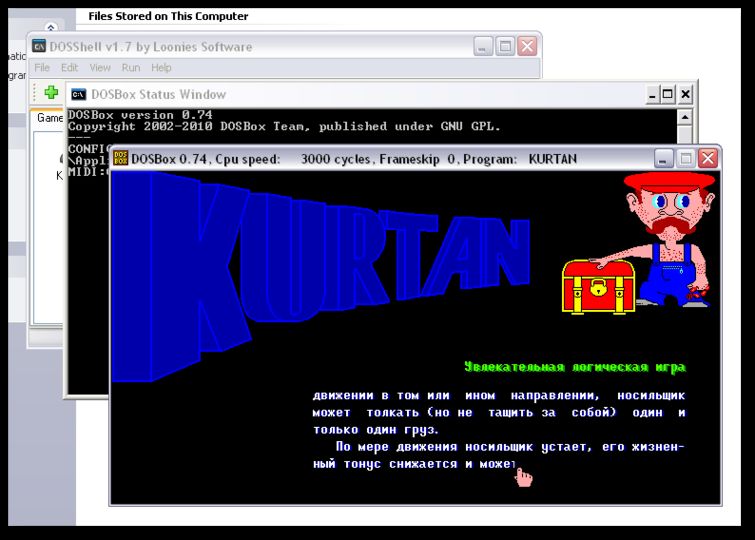The image size is (755, 540).
Task: Close the DOSShell window
Action: (527, 47)
